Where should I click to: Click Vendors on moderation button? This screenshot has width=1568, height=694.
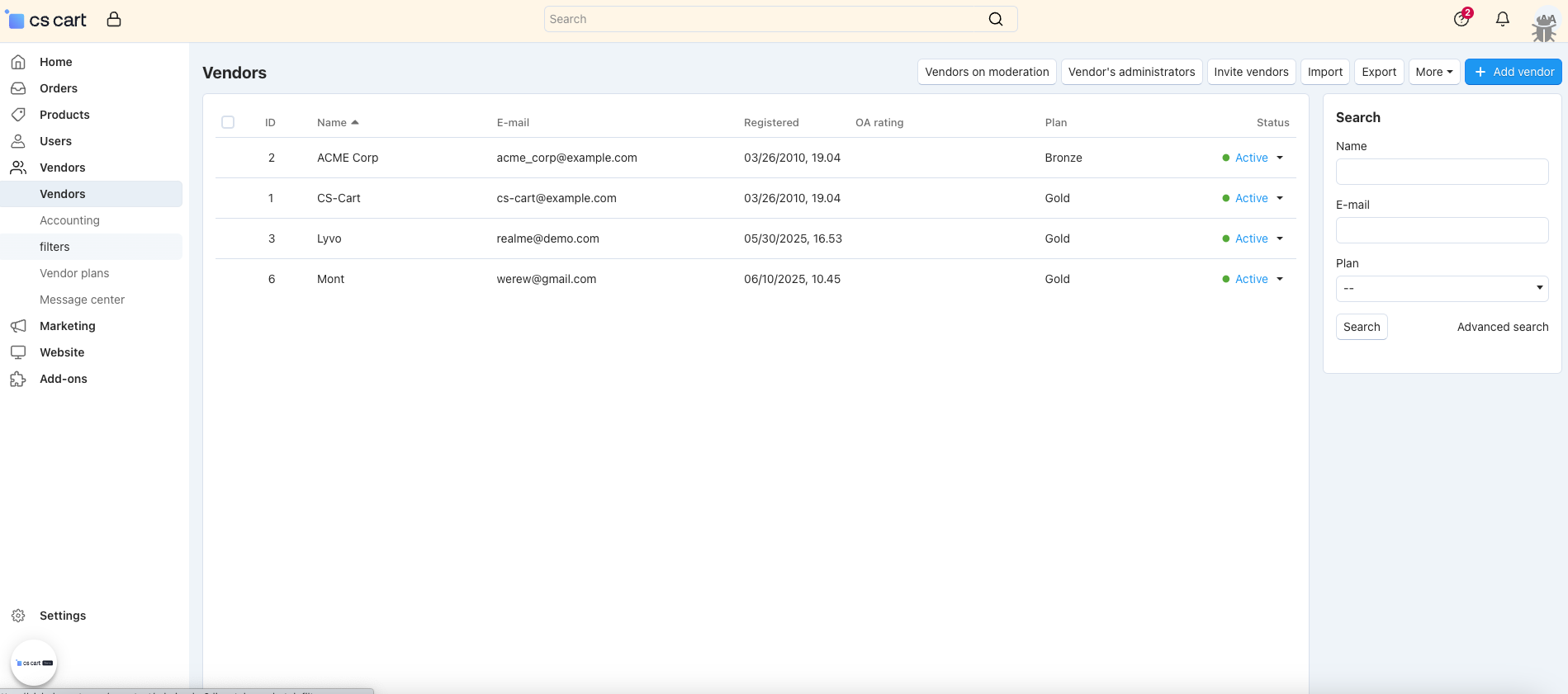click(x=987, y=72)
